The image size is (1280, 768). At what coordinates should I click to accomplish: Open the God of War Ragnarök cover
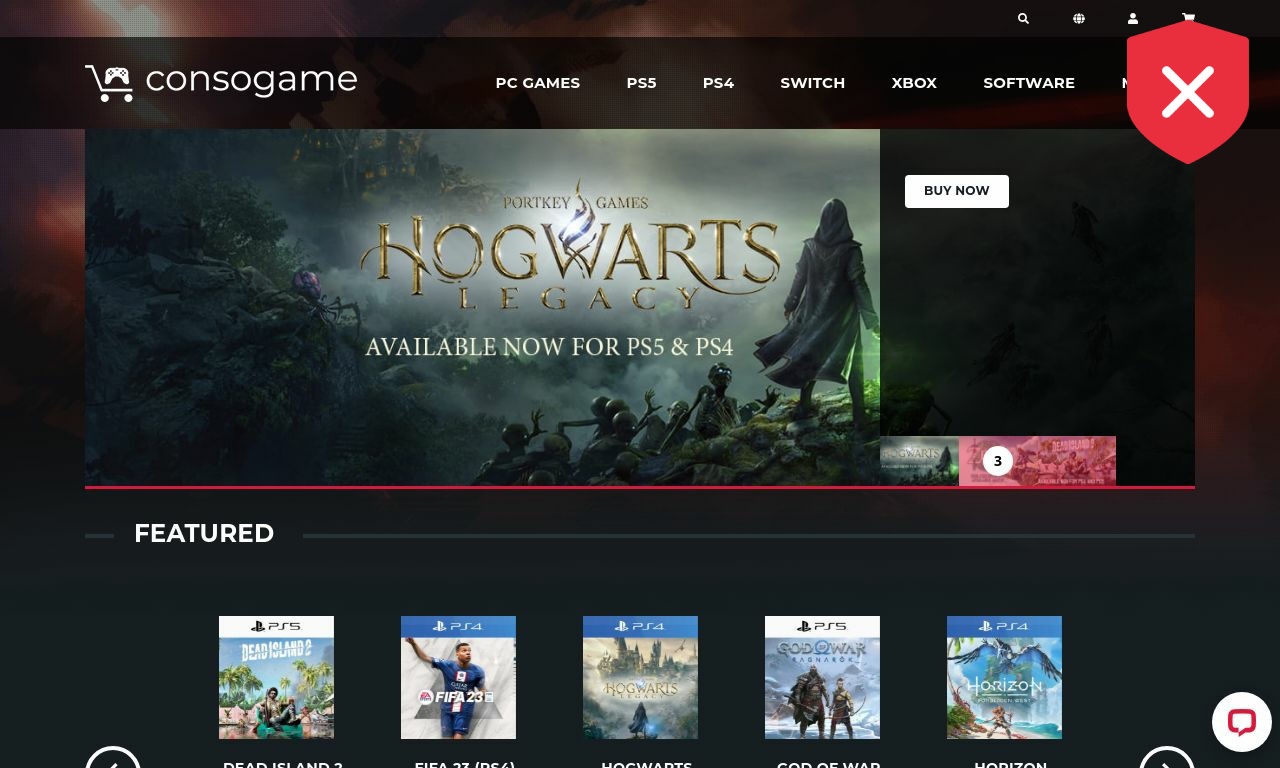(x=822, y=677)
